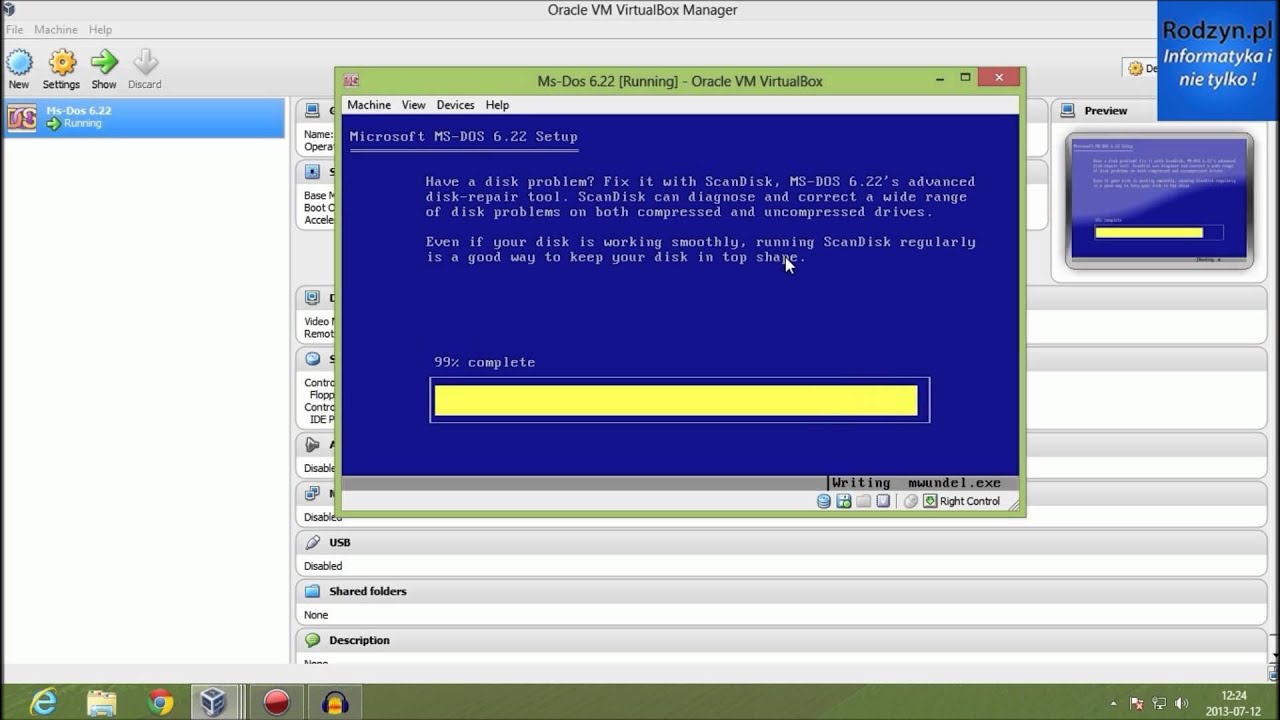Click the Preview panel title
This screenshot has width=1280, height=720.
(1106, 110)
